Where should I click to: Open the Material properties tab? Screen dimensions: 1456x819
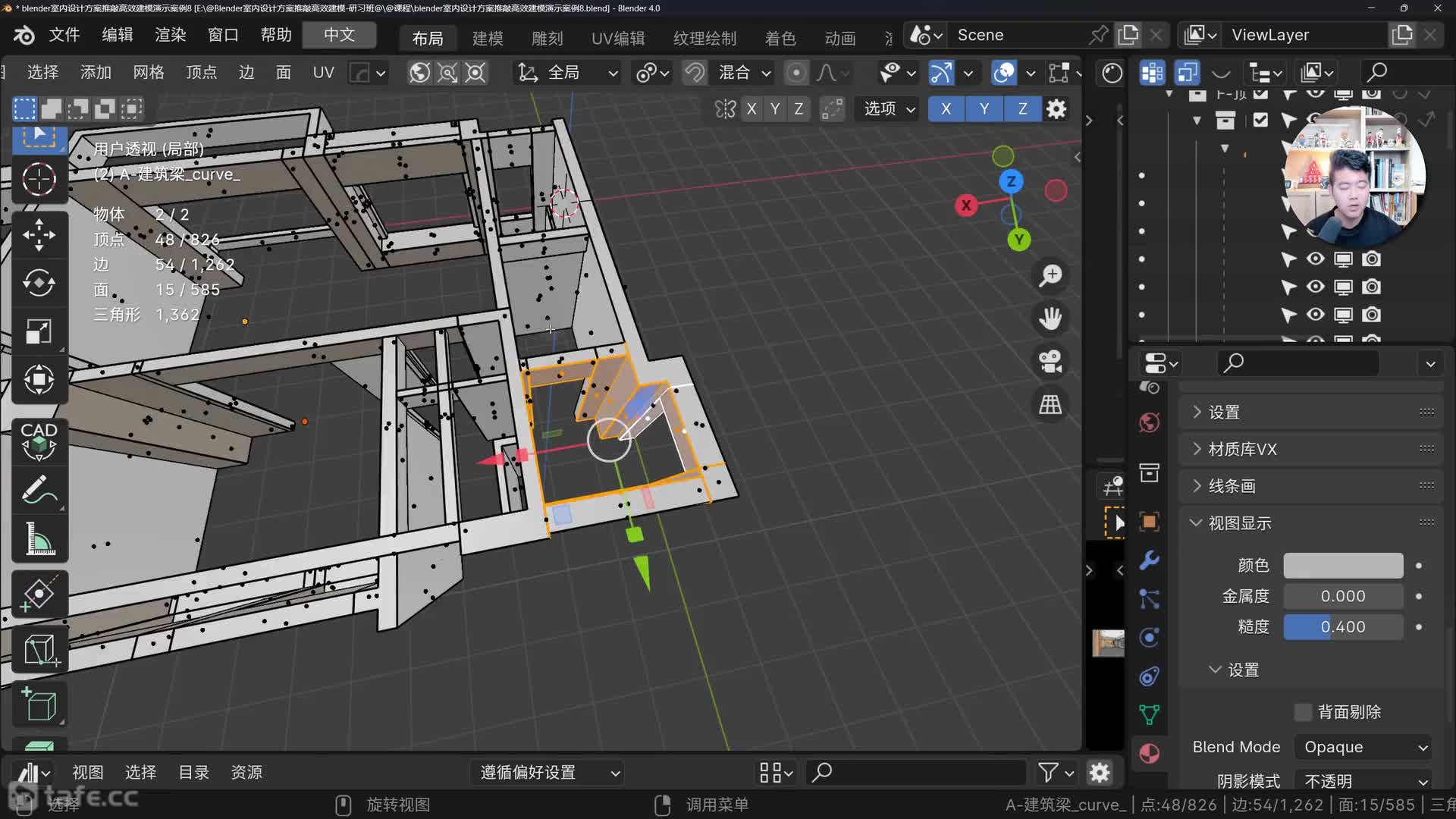coord(1149,753)
